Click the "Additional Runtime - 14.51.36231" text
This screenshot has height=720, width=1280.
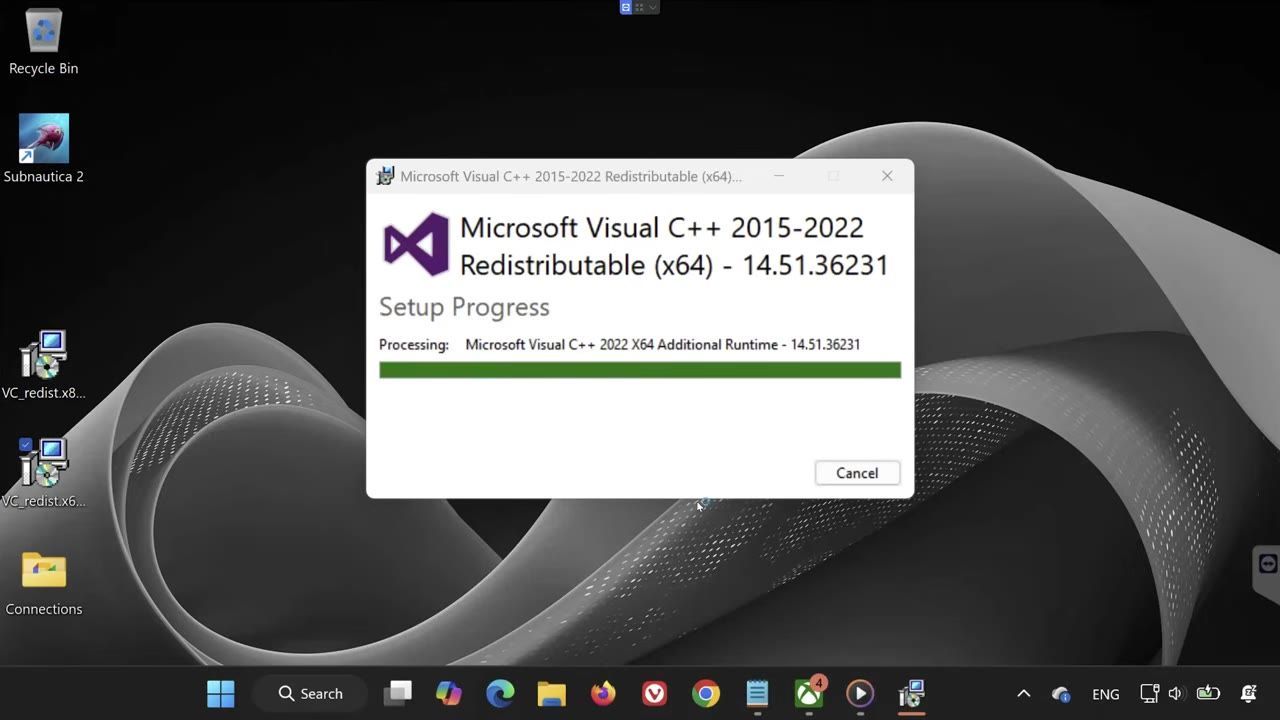[x=759, y=344]
